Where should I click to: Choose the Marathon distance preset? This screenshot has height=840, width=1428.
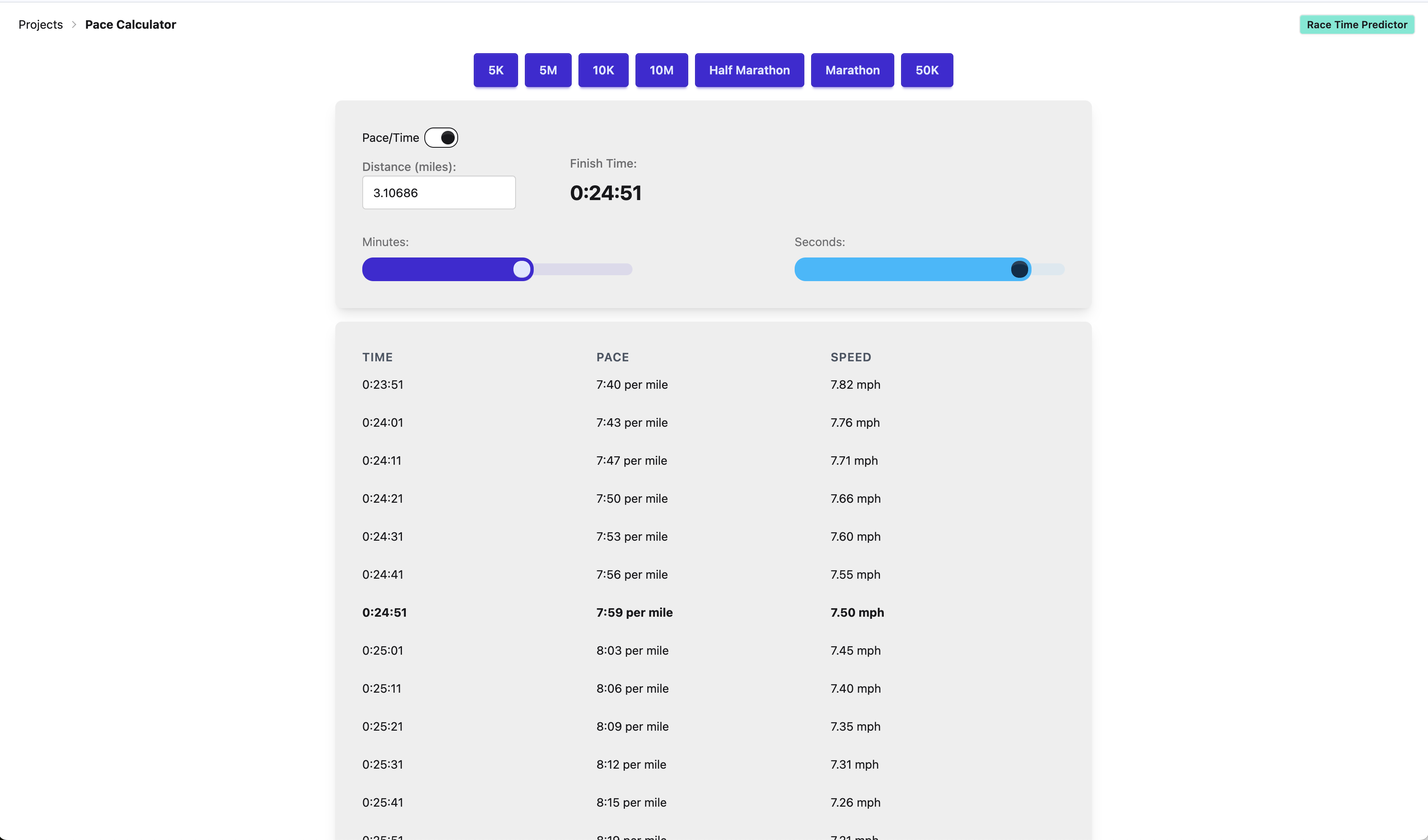coord(852,70)
